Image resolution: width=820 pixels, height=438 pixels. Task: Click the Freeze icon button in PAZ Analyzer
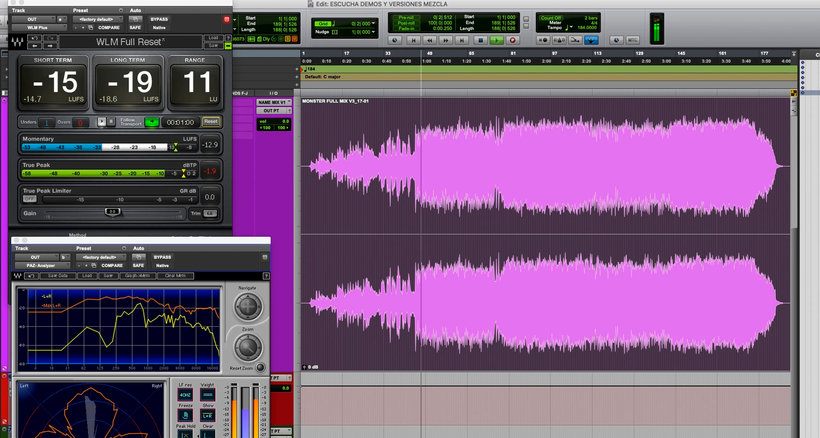(x=185, y=416)
